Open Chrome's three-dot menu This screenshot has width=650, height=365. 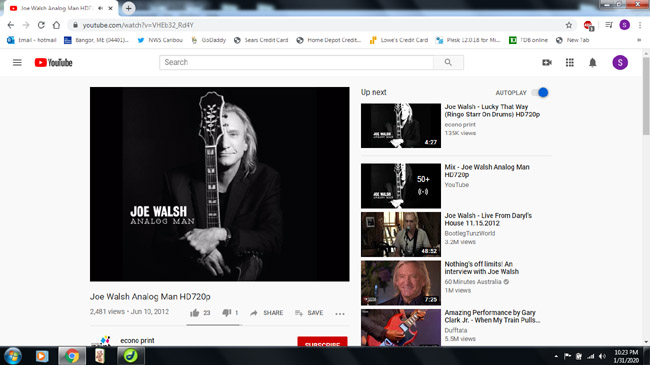pos(640,25)
